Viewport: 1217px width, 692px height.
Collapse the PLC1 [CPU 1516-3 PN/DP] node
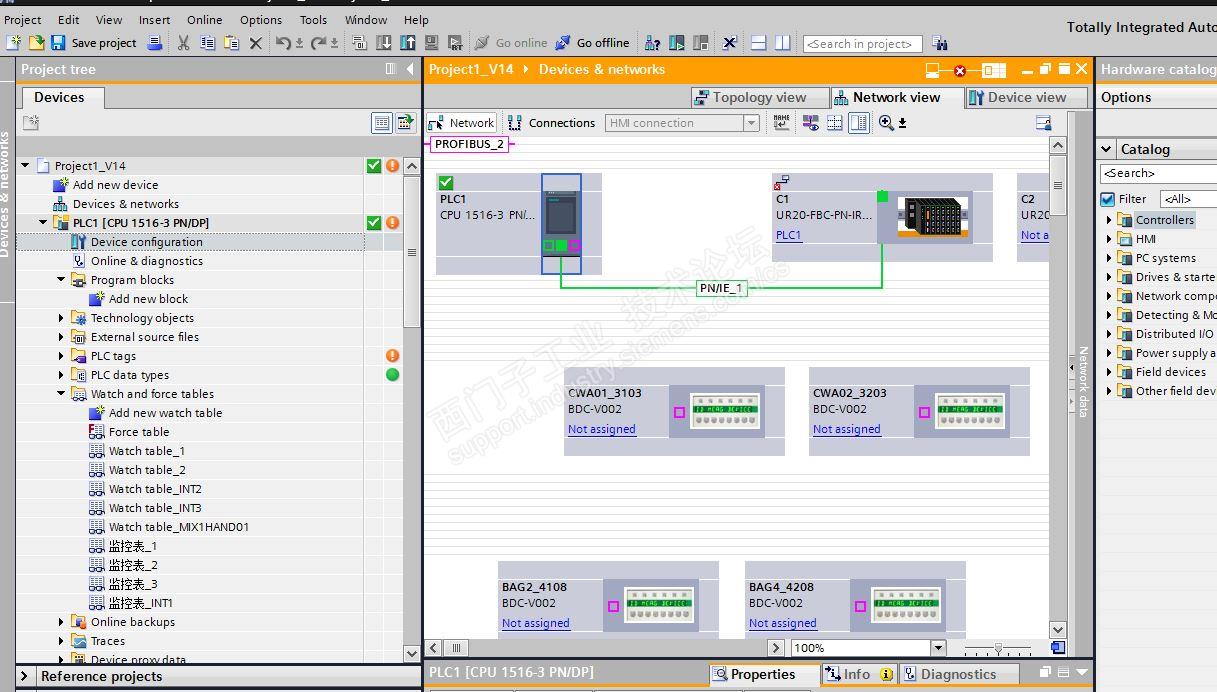(43, 223)
